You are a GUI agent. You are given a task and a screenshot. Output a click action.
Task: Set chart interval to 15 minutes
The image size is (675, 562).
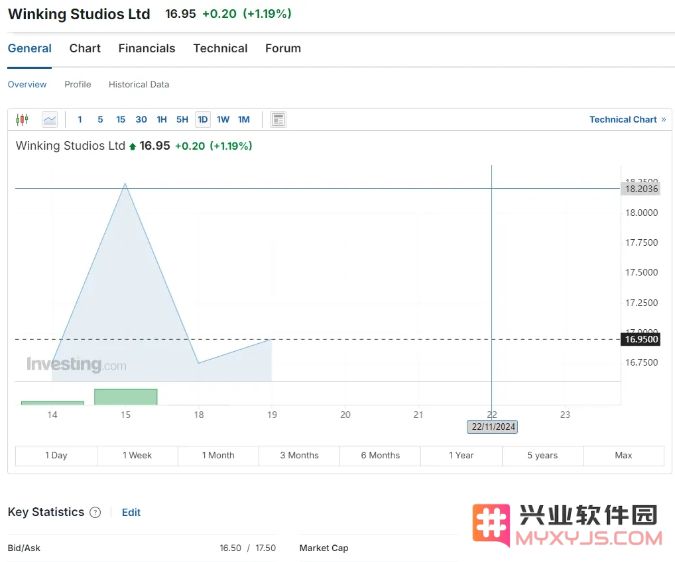121,119
